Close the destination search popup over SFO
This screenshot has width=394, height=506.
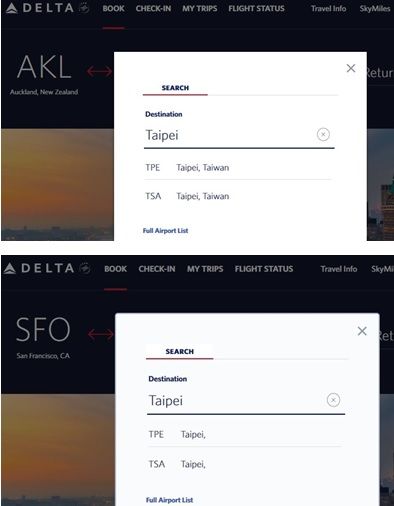(x=362, y=331)
